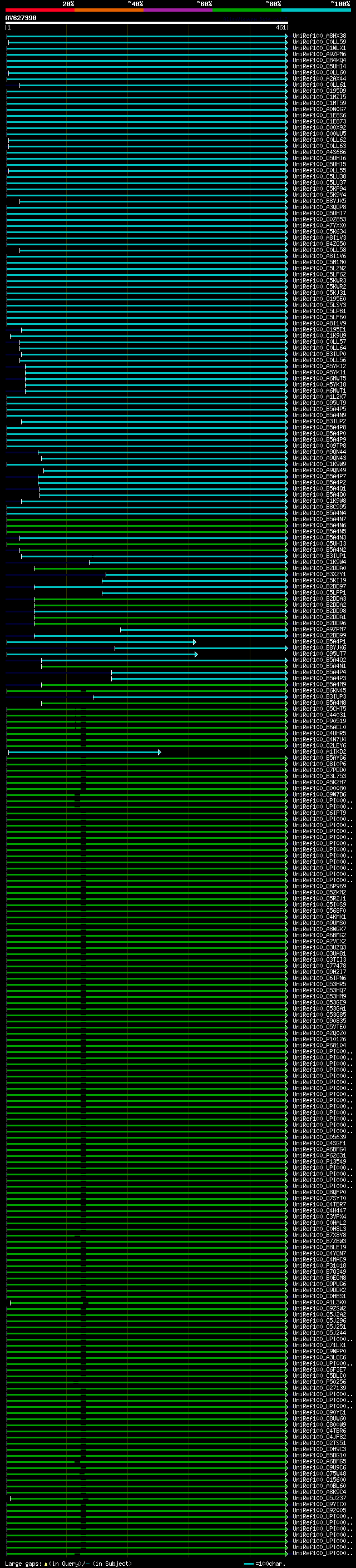Click label UniRef100_Q09TP8
Screen dimensions: 356x1568
tap(319, 446)
